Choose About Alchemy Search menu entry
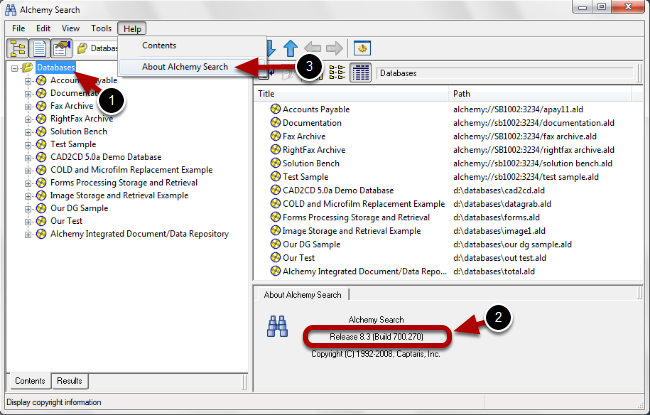 click(x=185, y=67)
